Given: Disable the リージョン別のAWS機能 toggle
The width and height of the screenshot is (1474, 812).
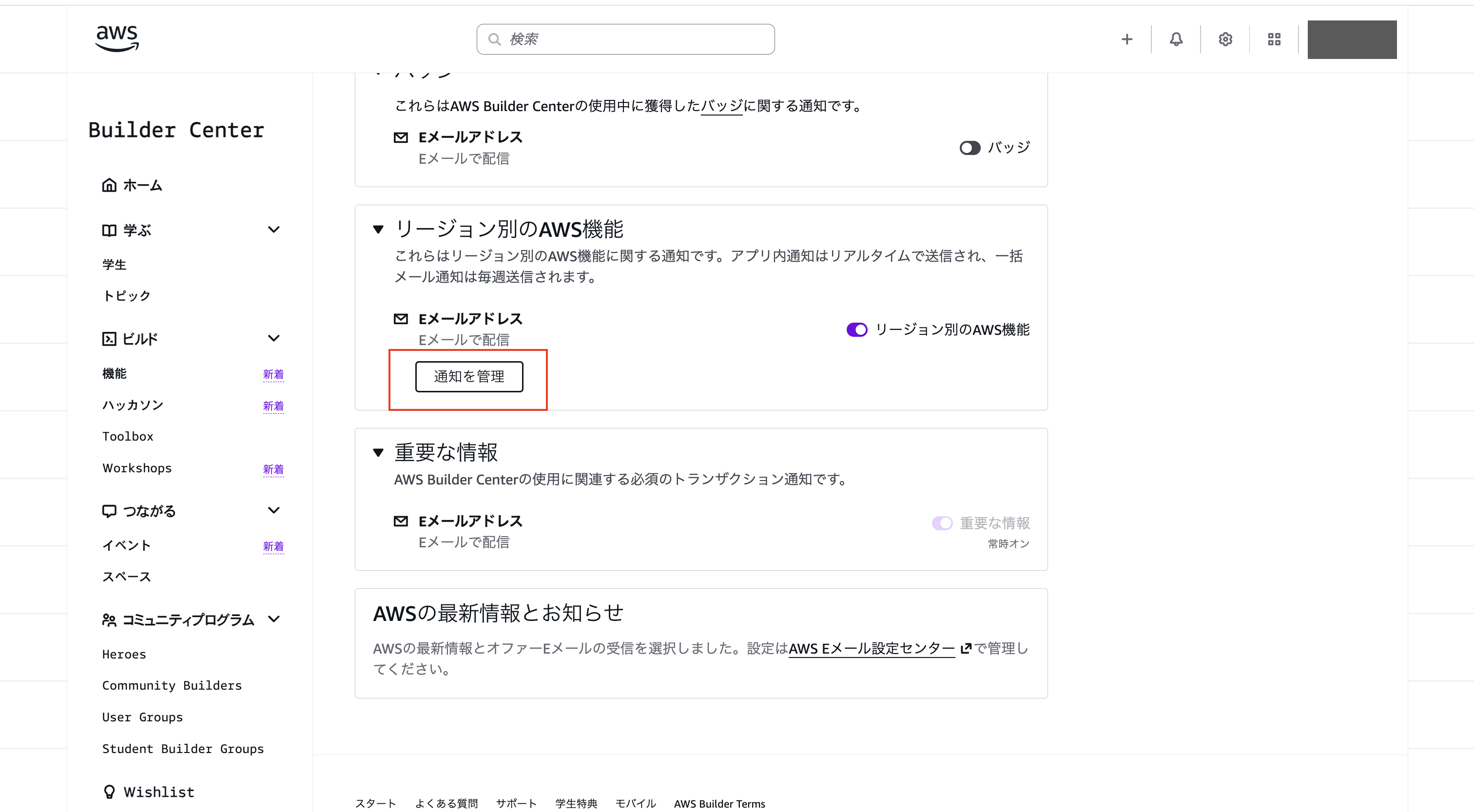Looking at the screenshot, I should click(x=856, y=329).
